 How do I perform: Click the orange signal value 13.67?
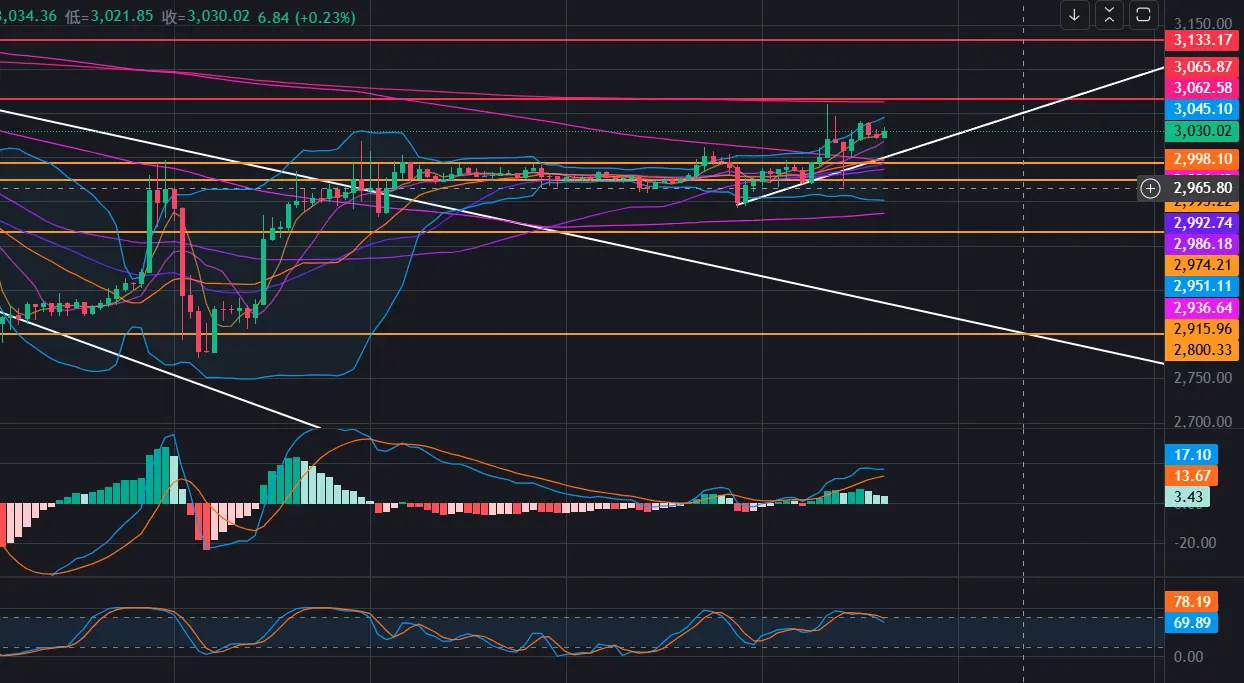point(1190,475)
